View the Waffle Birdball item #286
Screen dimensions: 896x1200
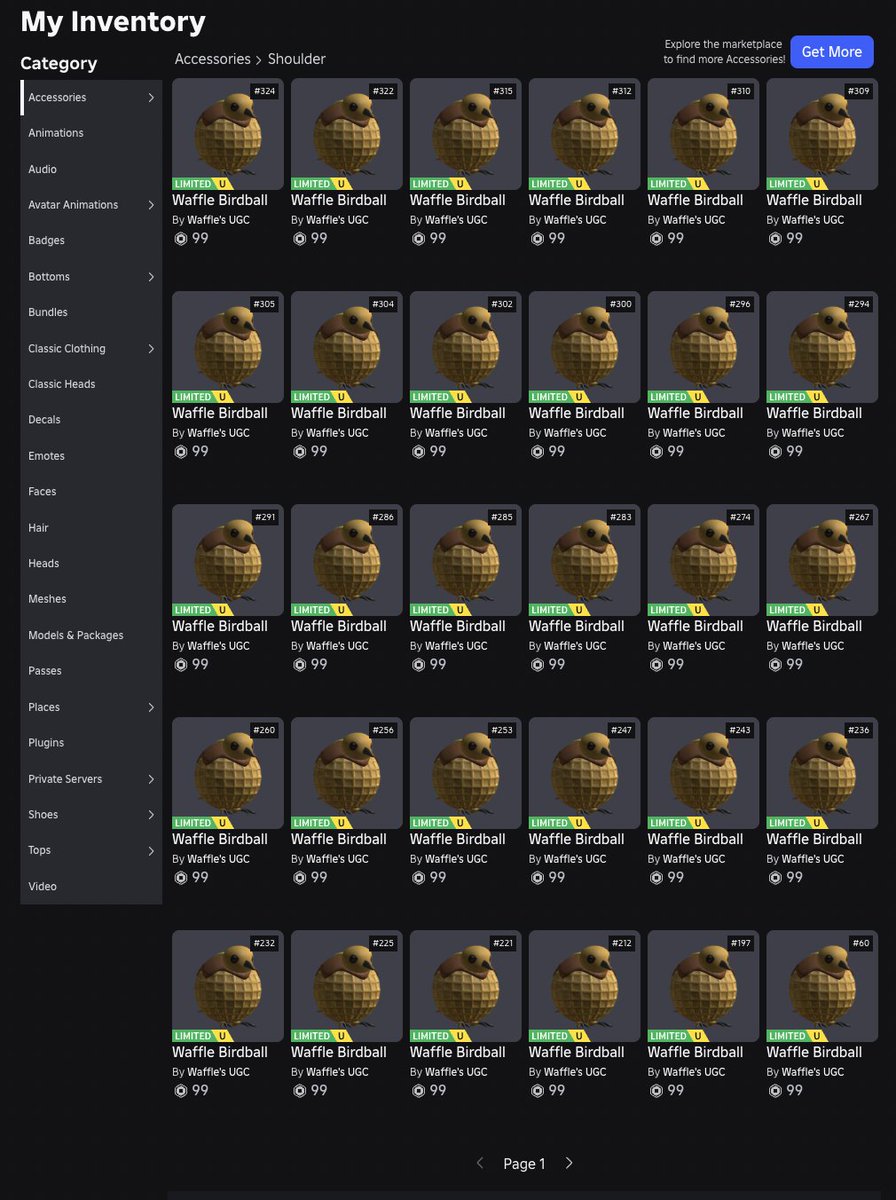tap(347, 560)
